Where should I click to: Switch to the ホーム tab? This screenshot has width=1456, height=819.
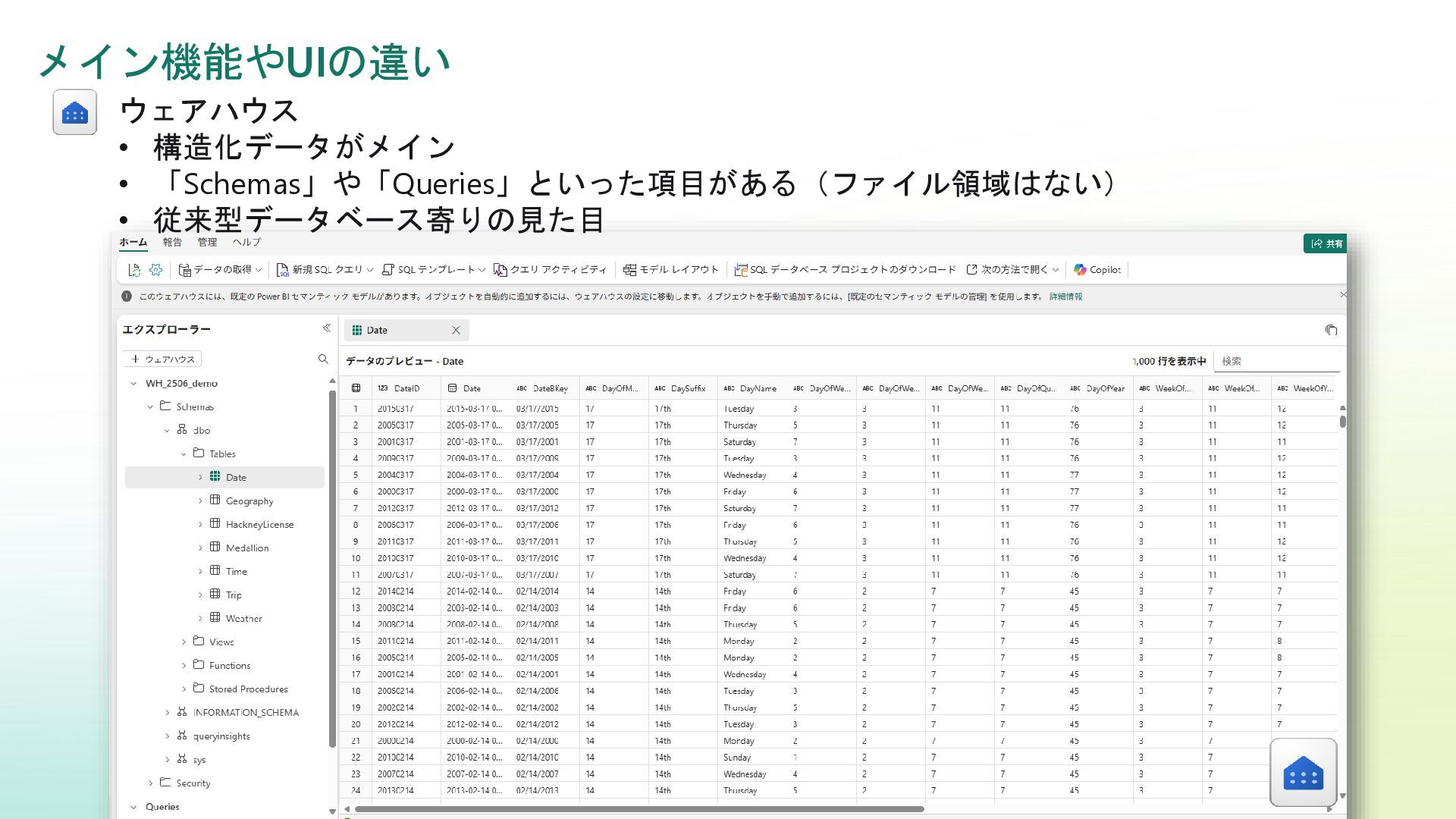(133, 242)
